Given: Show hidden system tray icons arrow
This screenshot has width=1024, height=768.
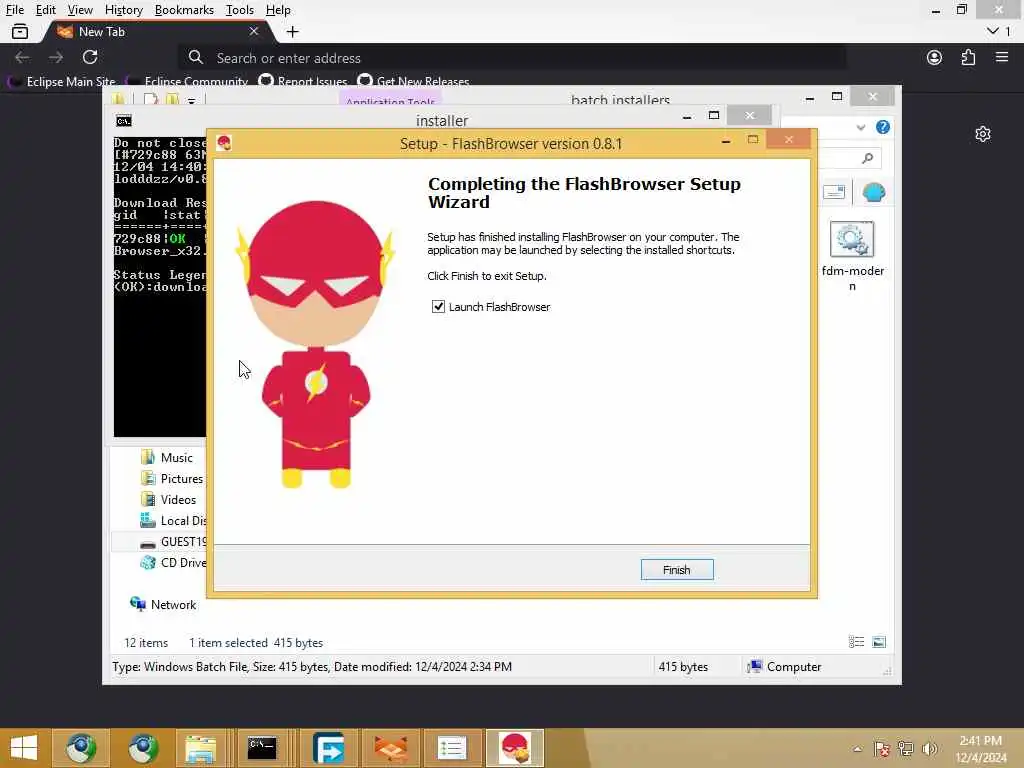Looking at the screenshot, I should pyautogui.click(x=857, y=749).
